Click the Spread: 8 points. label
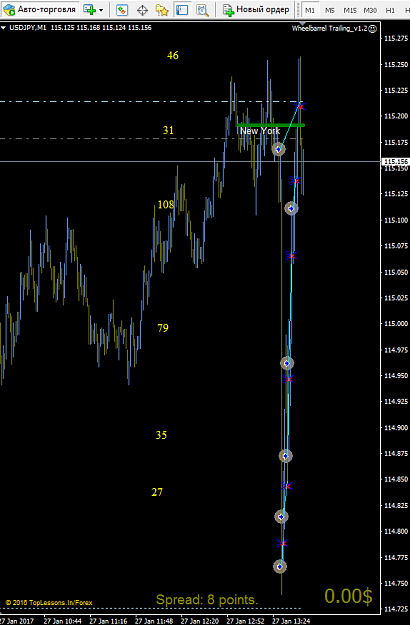Viewport: 410px width, 625px height. tap(207, 599)
